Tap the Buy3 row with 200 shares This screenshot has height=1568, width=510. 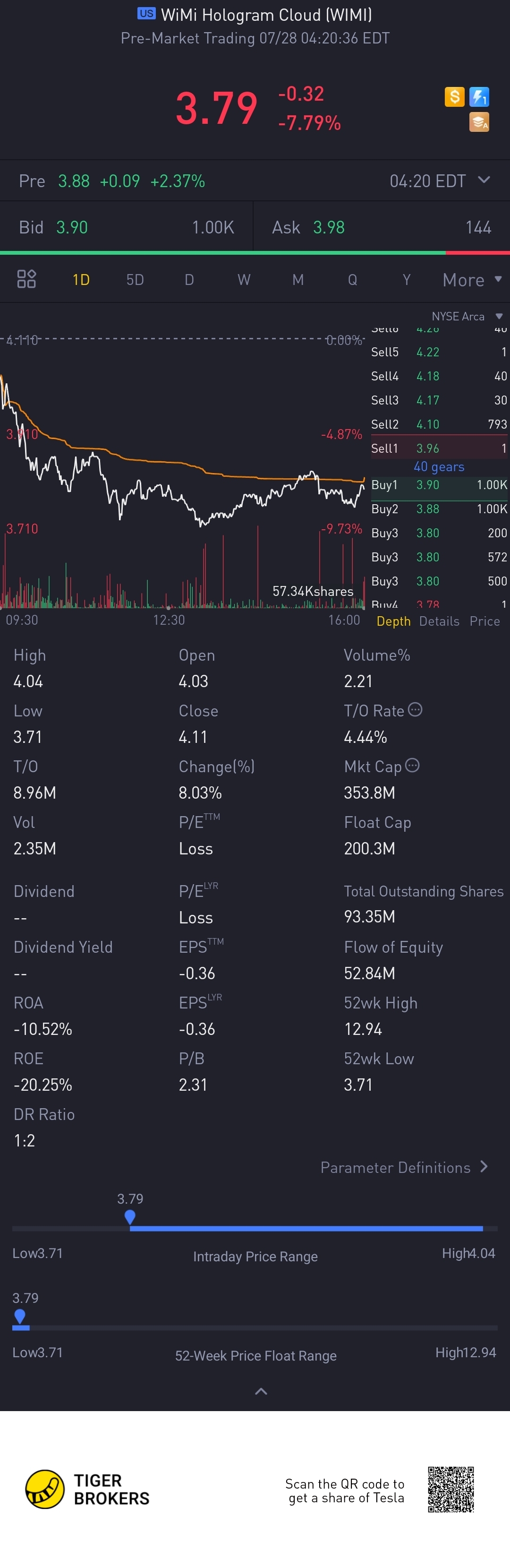(x=440, y=533)
